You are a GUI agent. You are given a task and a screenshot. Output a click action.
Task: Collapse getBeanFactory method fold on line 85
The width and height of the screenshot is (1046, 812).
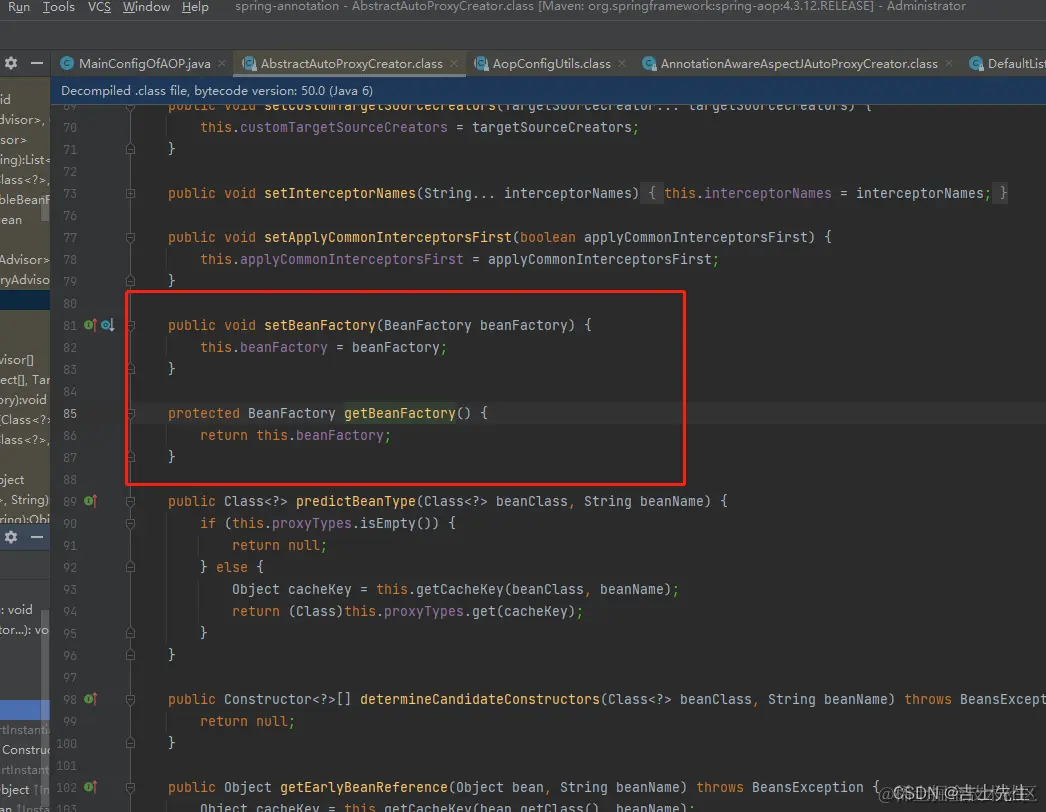pyautogui.click(x=131, y=414)
